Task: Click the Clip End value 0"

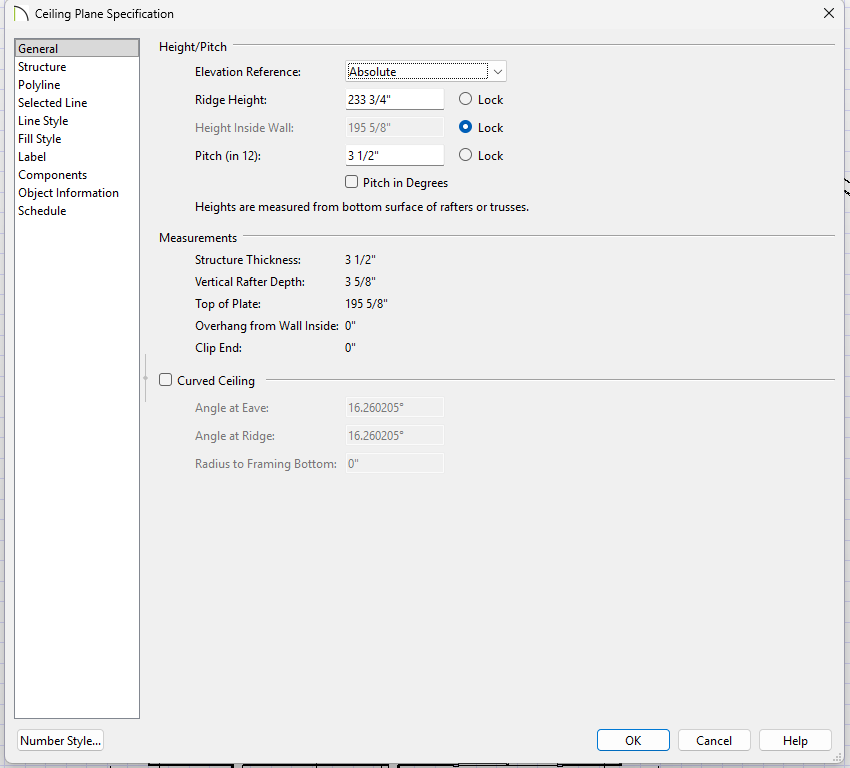Action: pos(350,348)
